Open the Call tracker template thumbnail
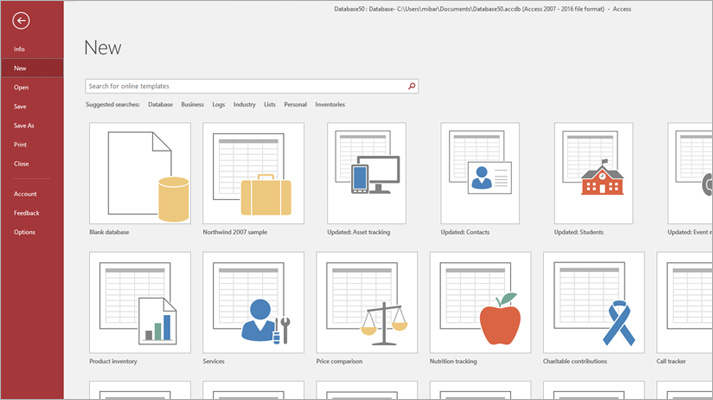Screen dimensions: 713x400 click(684, 303)
